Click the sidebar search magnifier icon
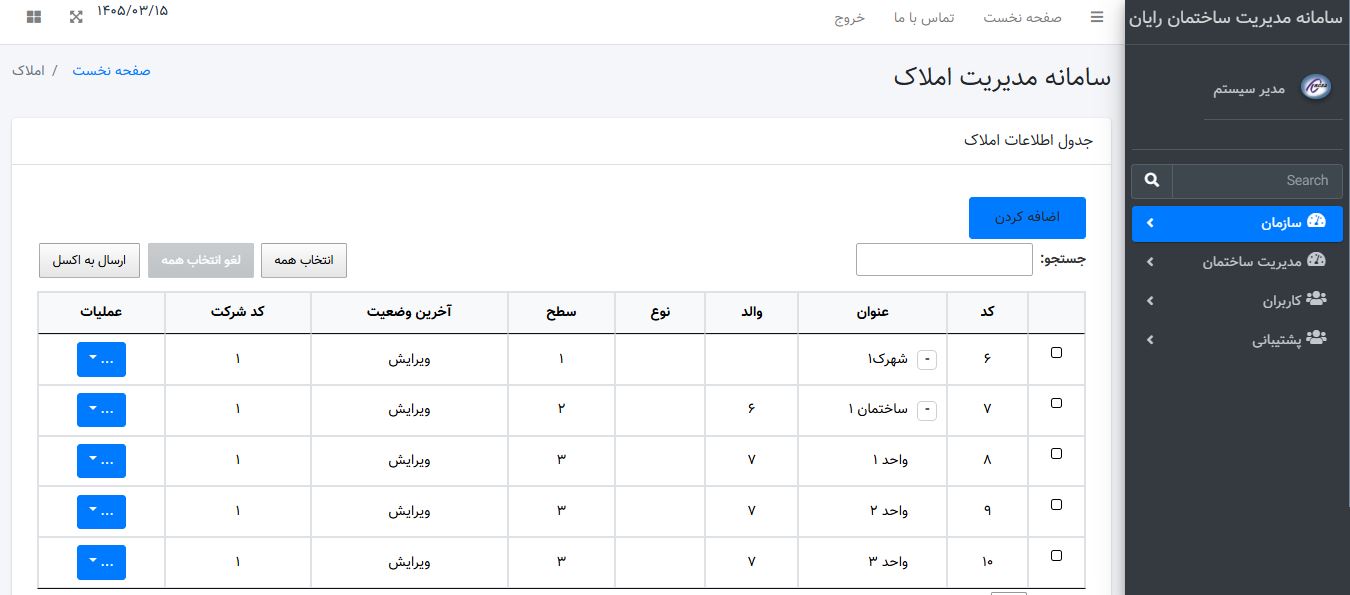1350x595 pixels. [1152, 180]
